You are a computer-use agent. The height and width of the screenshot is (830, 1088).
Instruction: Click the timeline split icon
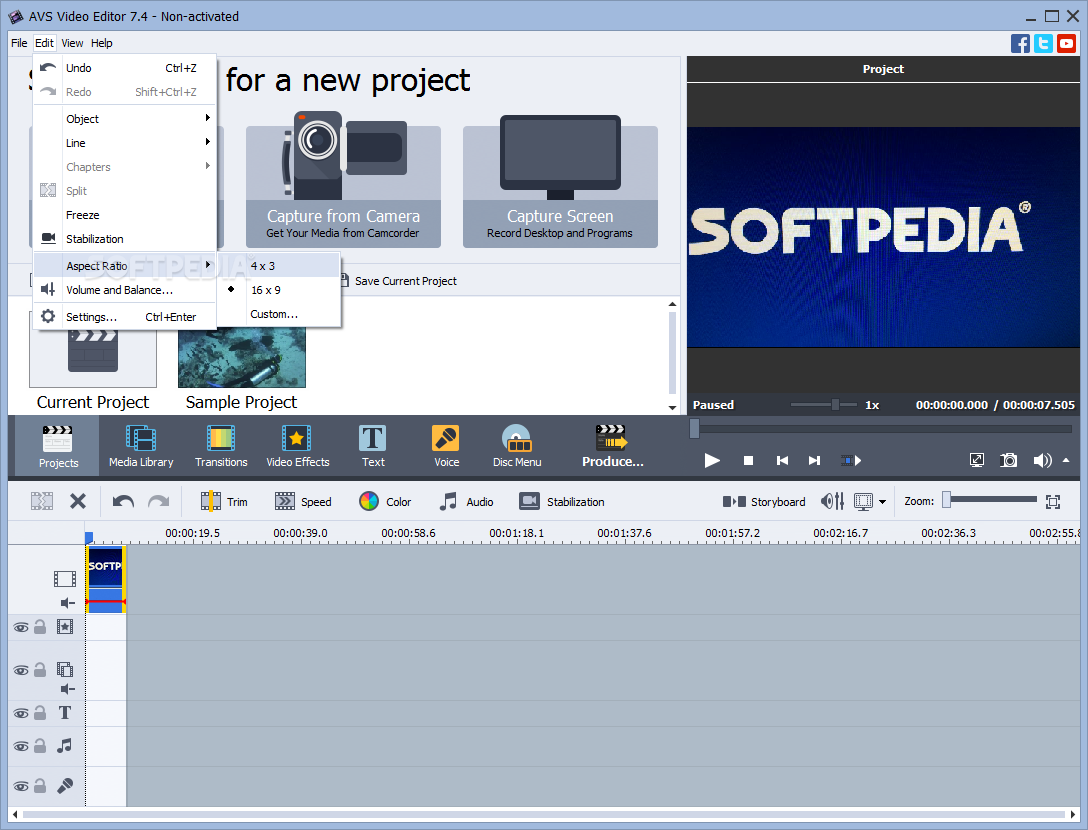[x=42, y=501]
